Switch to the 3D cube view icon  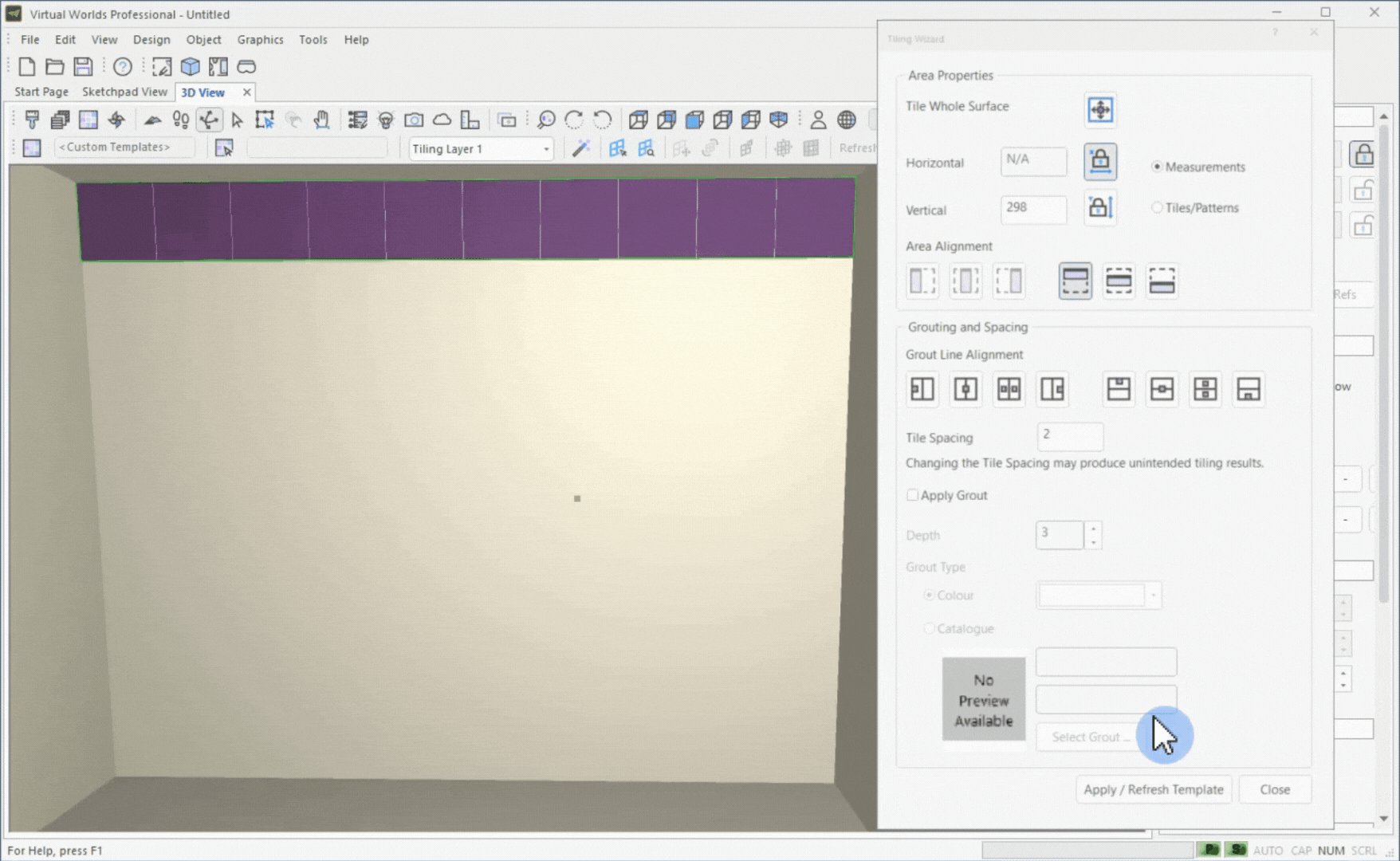pos(190,67)
